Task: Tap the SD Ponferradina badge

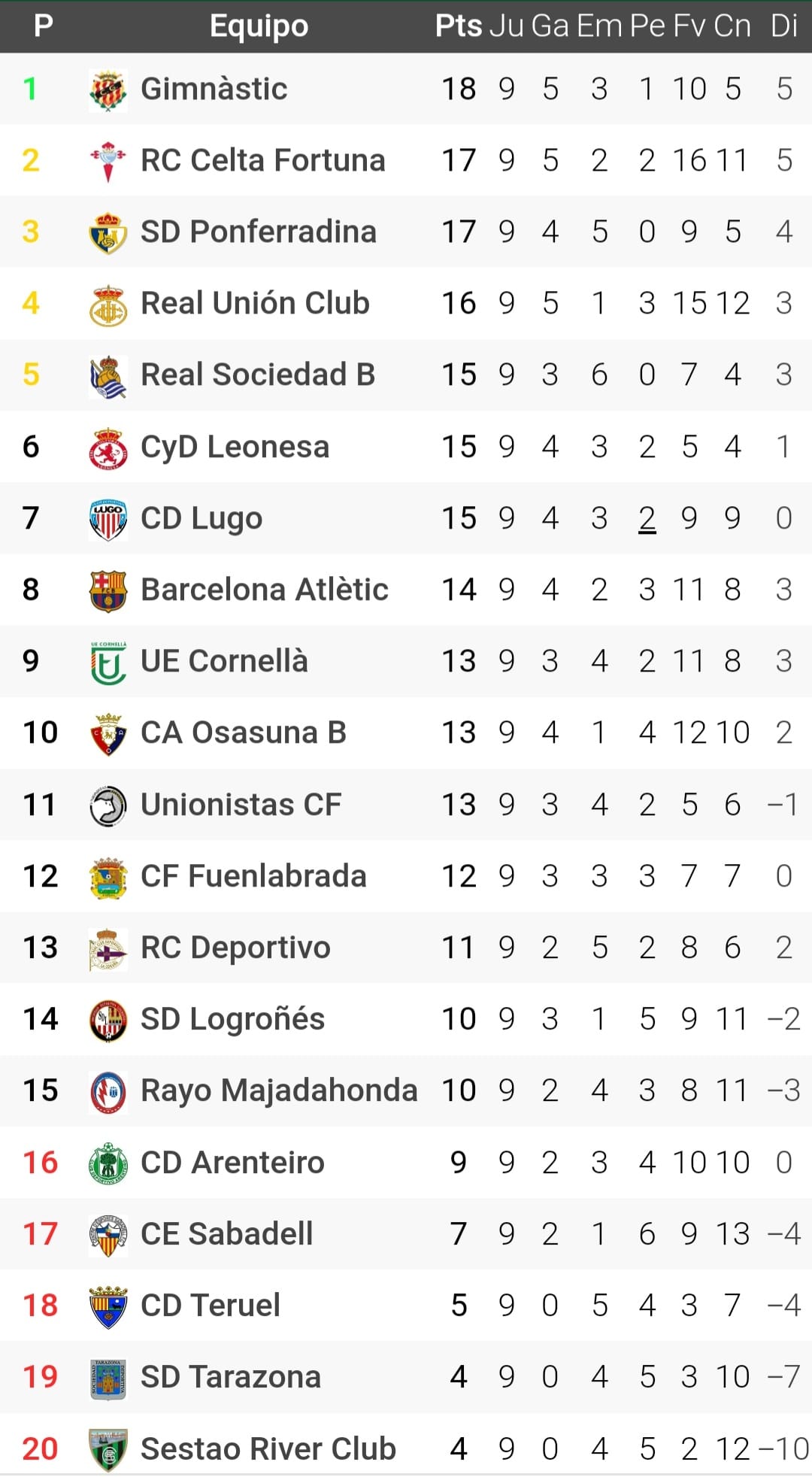Action: point(108,232)
